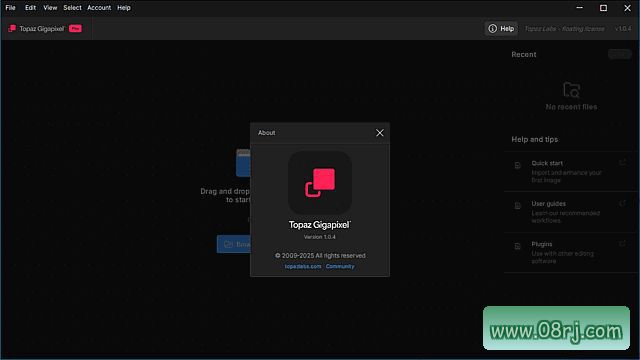Open the Plugins tip
Viewport: 640px width, 360px height.
570,252
